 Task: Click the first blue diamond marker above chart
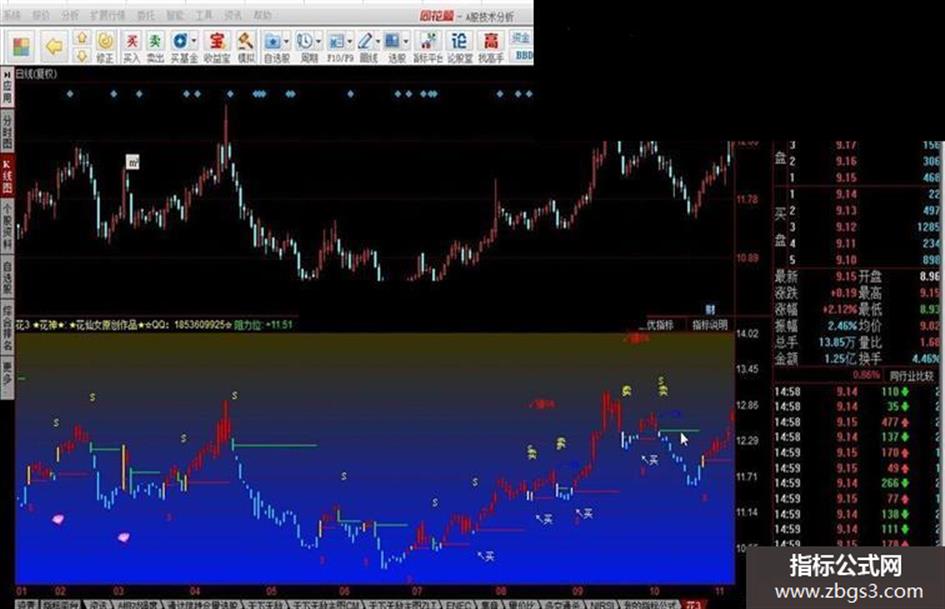[70, 94]
